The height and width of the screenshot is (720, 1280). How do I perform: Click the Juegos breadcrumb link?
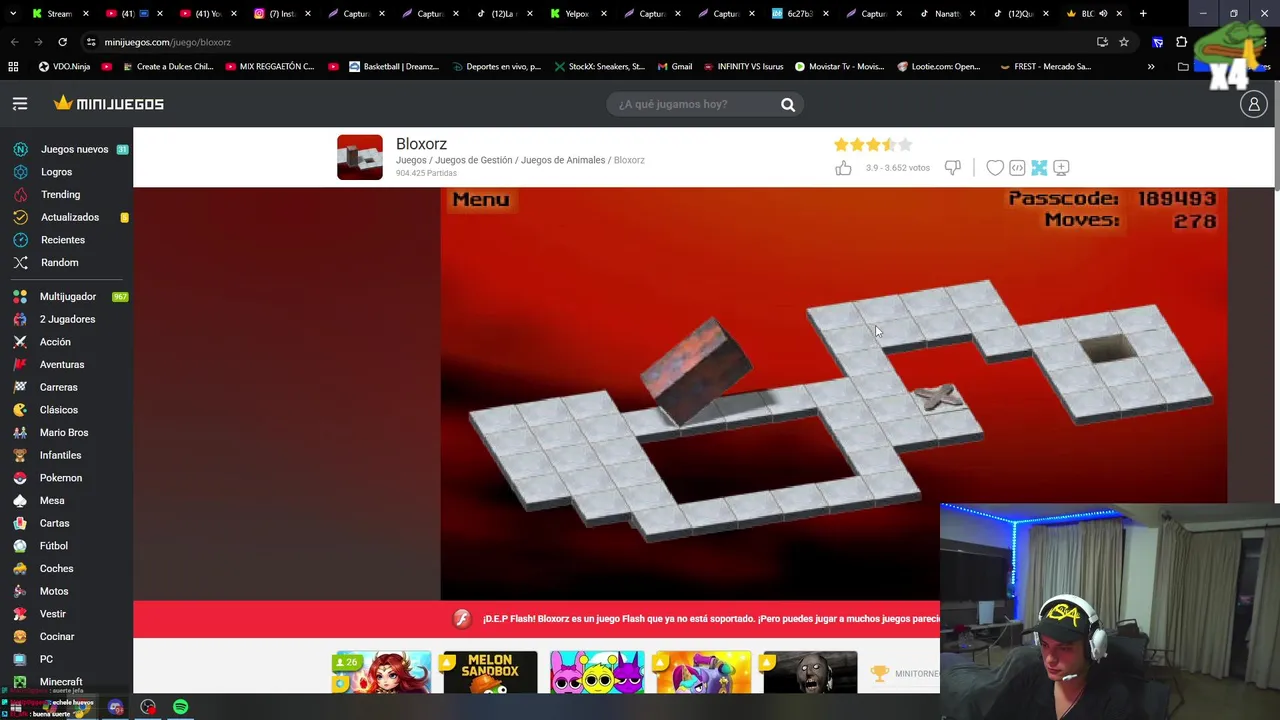[x=411, y=160]
